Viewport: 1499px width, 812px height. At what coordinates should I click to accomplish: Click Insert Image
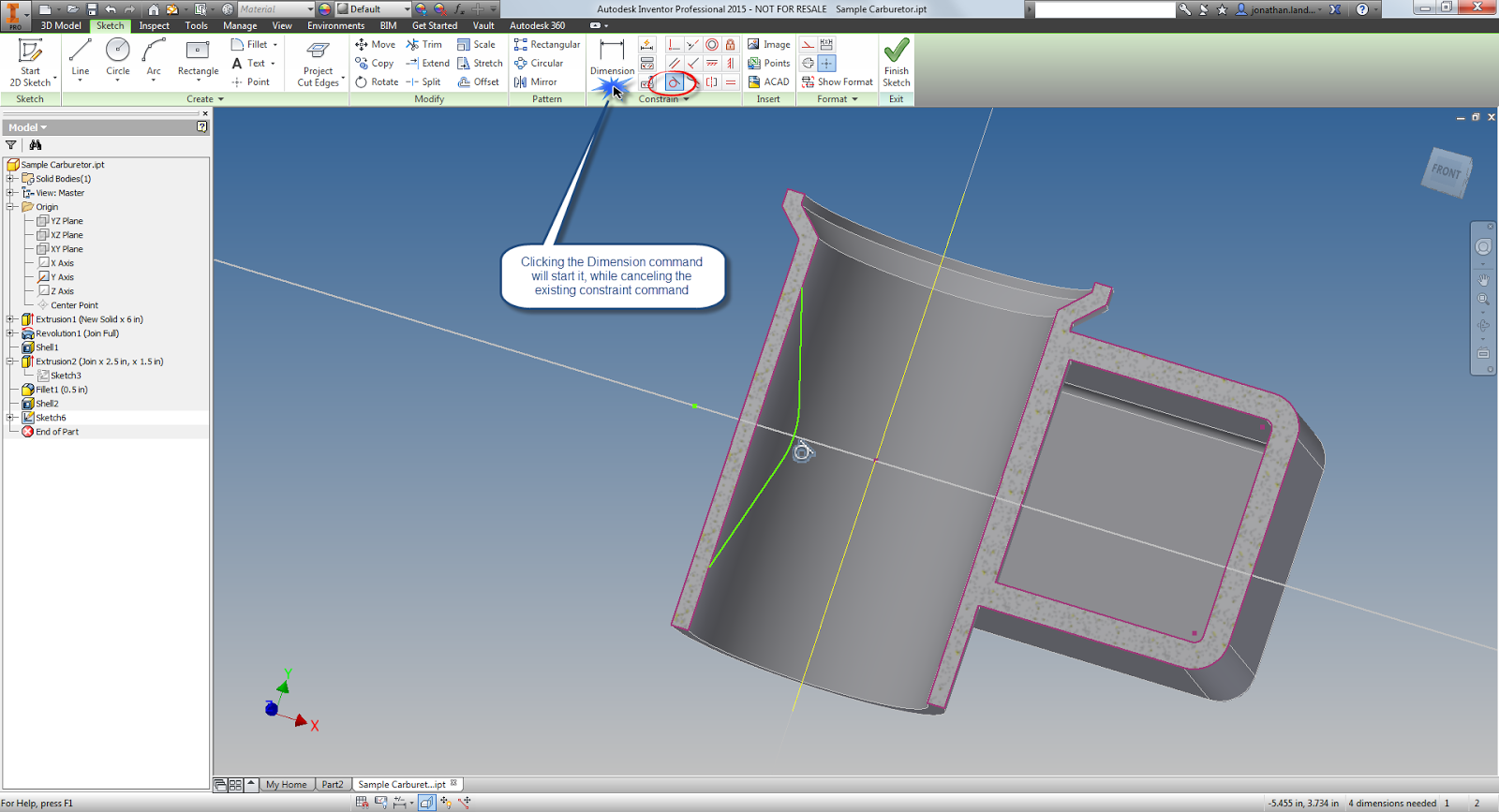pyautogui.click(x=768, y=44)
